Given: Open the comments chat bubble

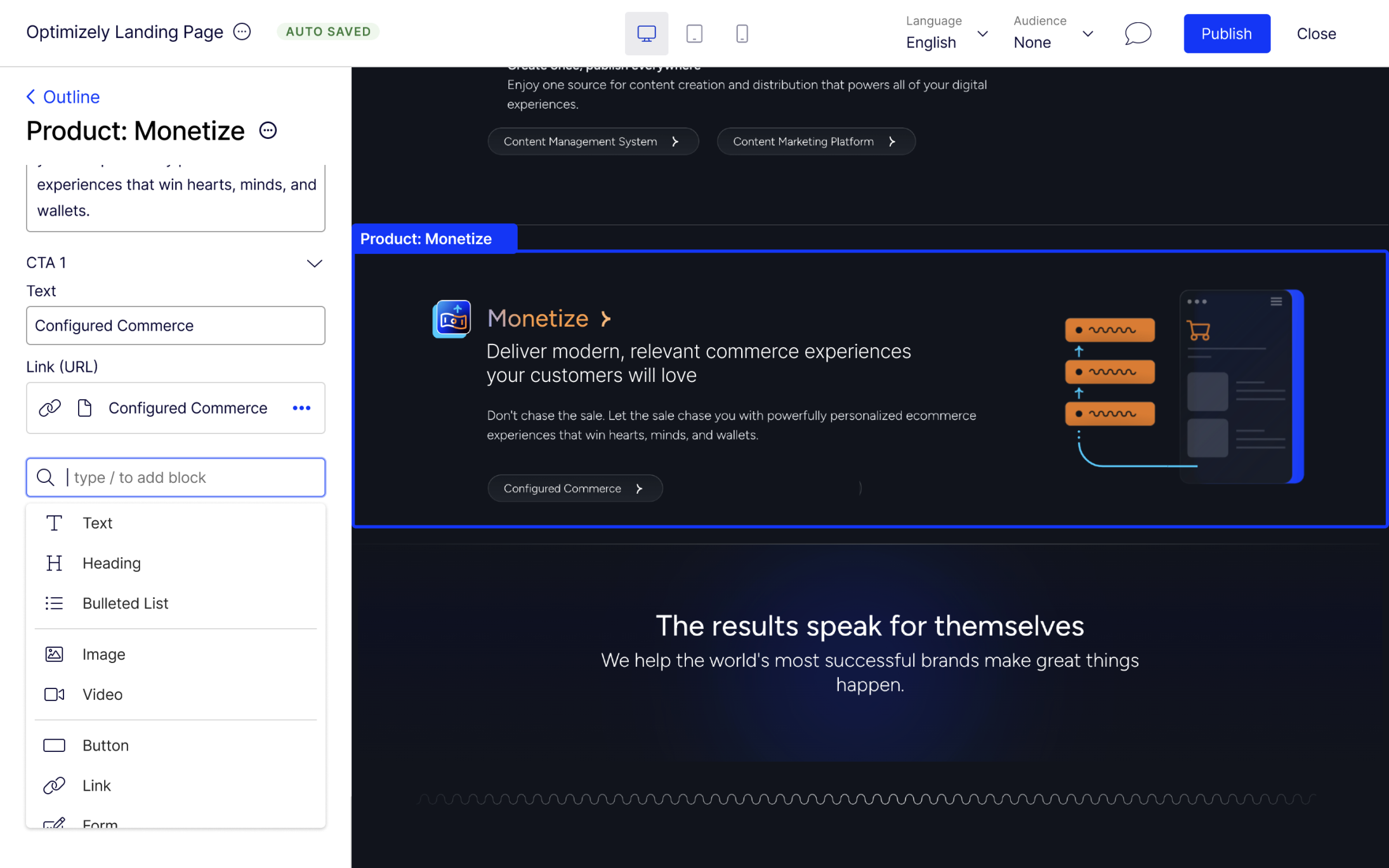Looking at the screenshot, I should click(x=1137, y=33).
